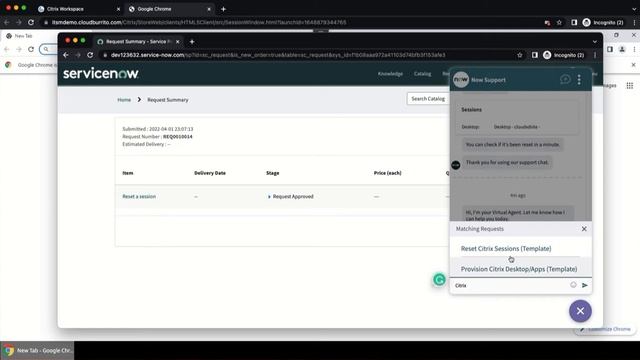Open New Tab - Google Chrome in taskbar
This screenshot has width=640, height=360.
click(37, 351)
